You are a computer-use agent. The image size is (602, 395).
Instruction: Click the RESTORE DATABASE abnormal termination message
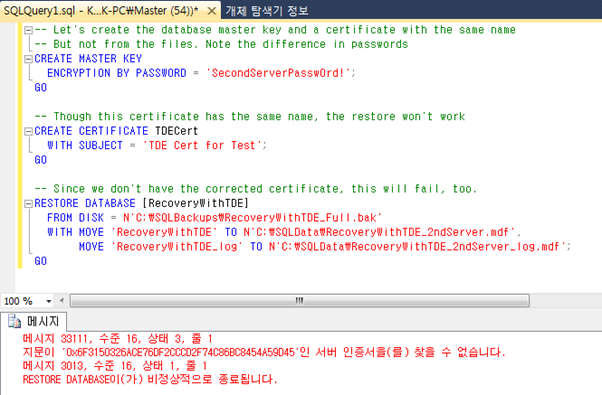pos(150,379)
